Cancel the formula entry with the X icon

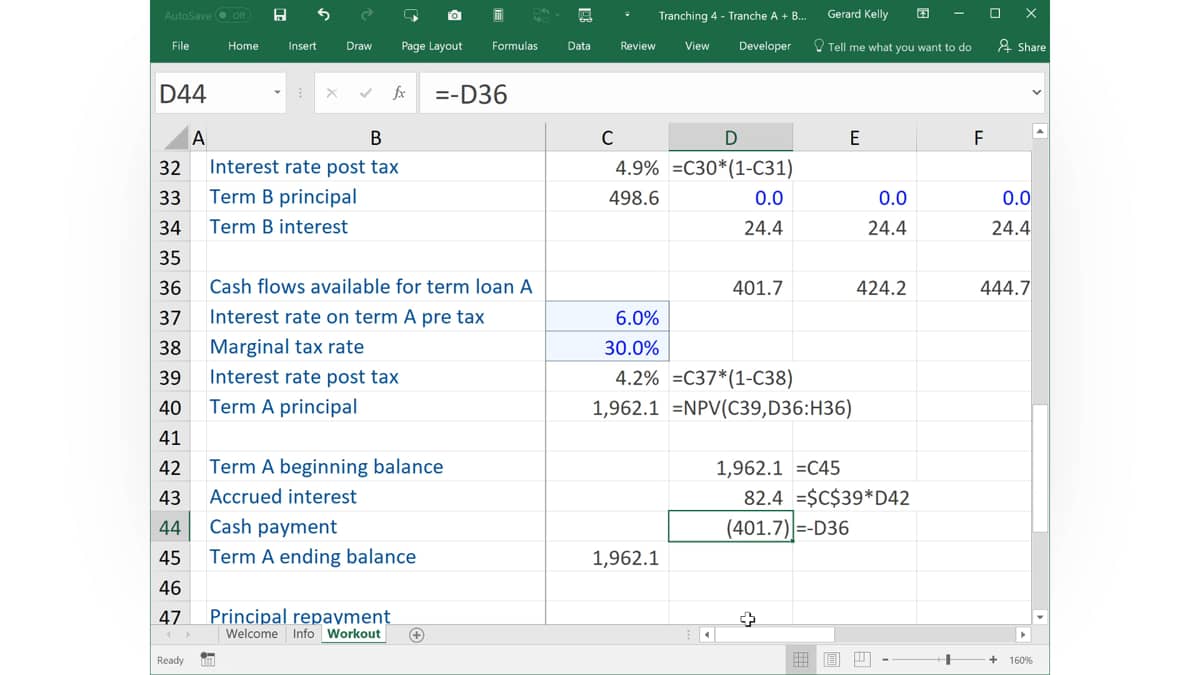coord(332,94)
